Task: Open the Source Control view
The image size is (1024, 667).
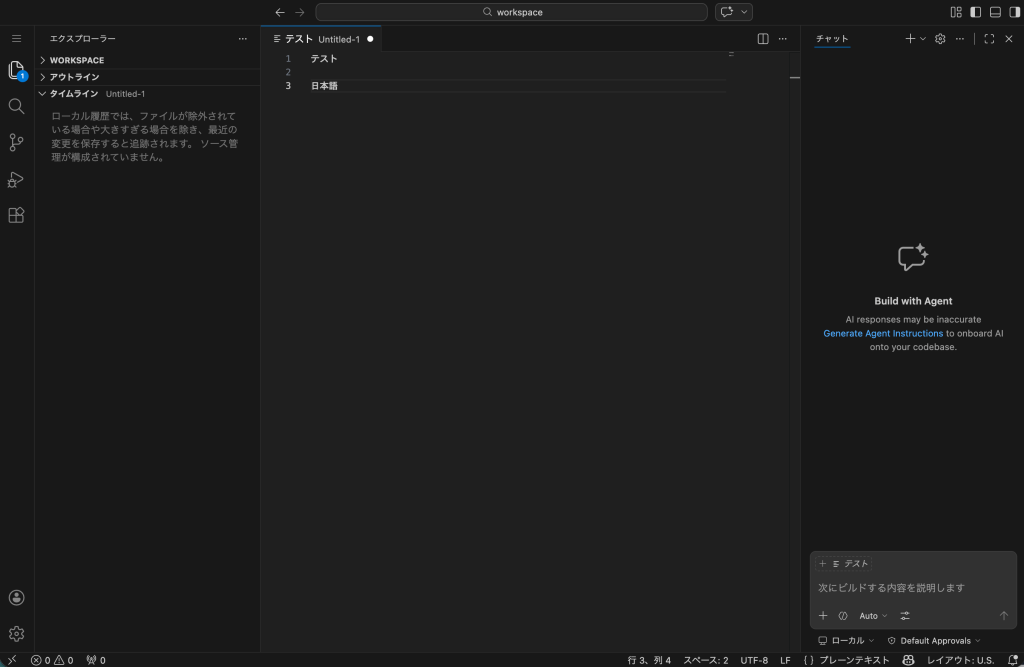Action: pos(16,142)
